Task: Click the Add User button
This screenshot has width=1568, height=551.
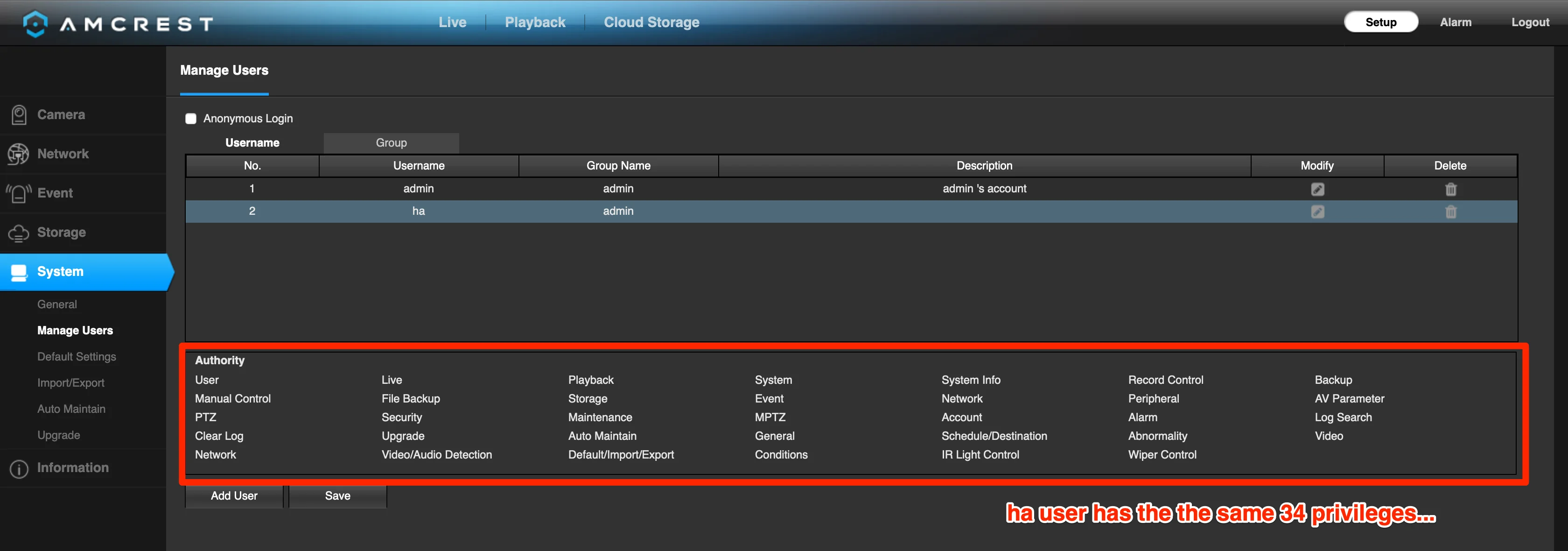Action: 234,495
